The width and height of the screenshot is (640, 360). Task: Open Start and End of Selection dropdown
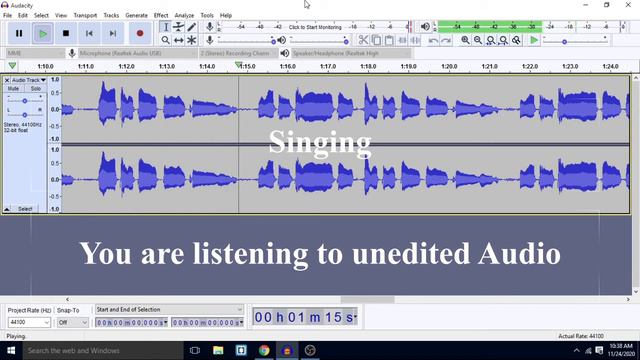[169, 309]
